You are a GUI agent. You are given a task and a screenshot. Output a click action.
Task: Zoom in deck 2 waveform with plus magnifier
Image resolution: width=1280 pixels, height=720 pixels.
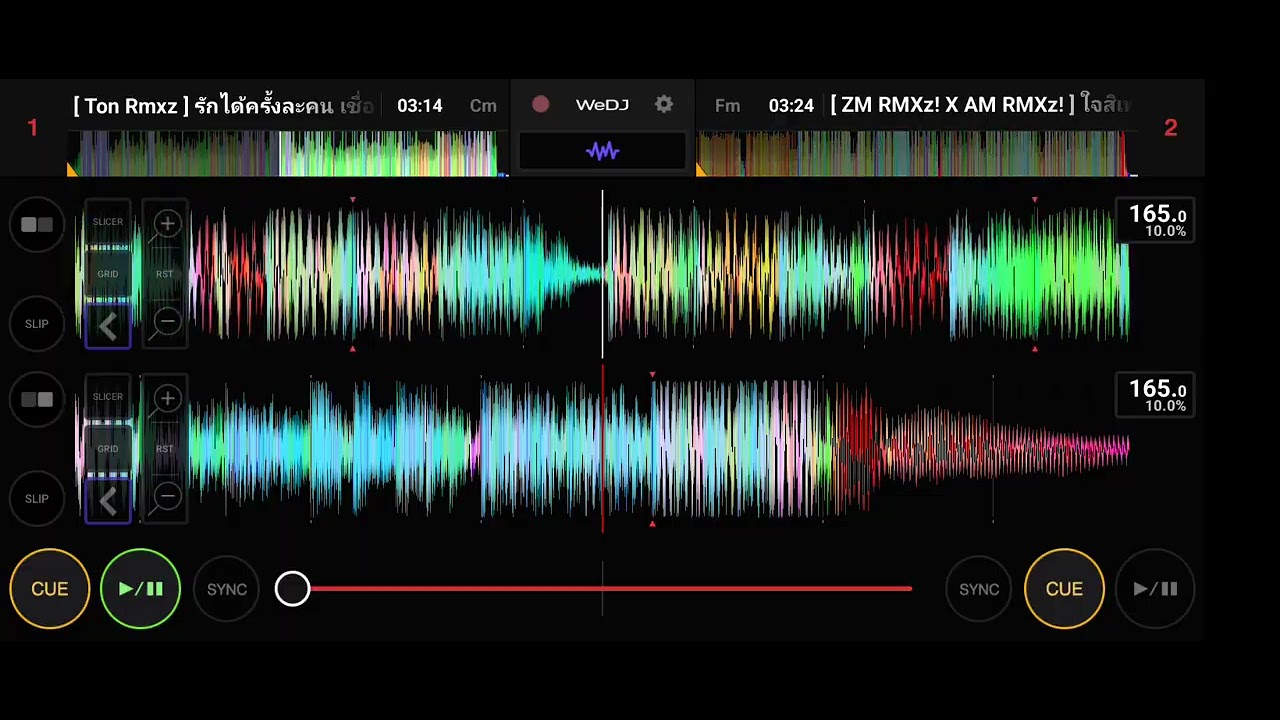[x=166, y=400]
